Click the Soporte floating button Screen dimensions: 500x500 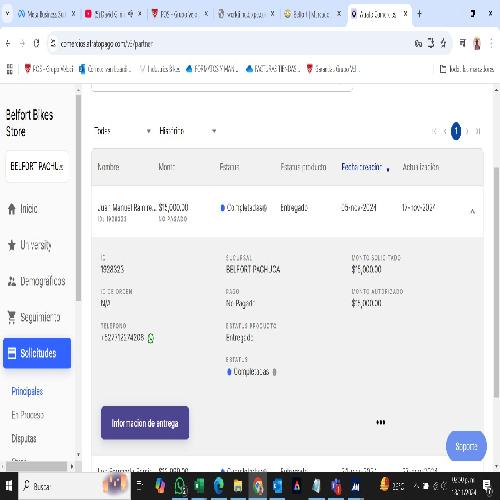[466, 446]
